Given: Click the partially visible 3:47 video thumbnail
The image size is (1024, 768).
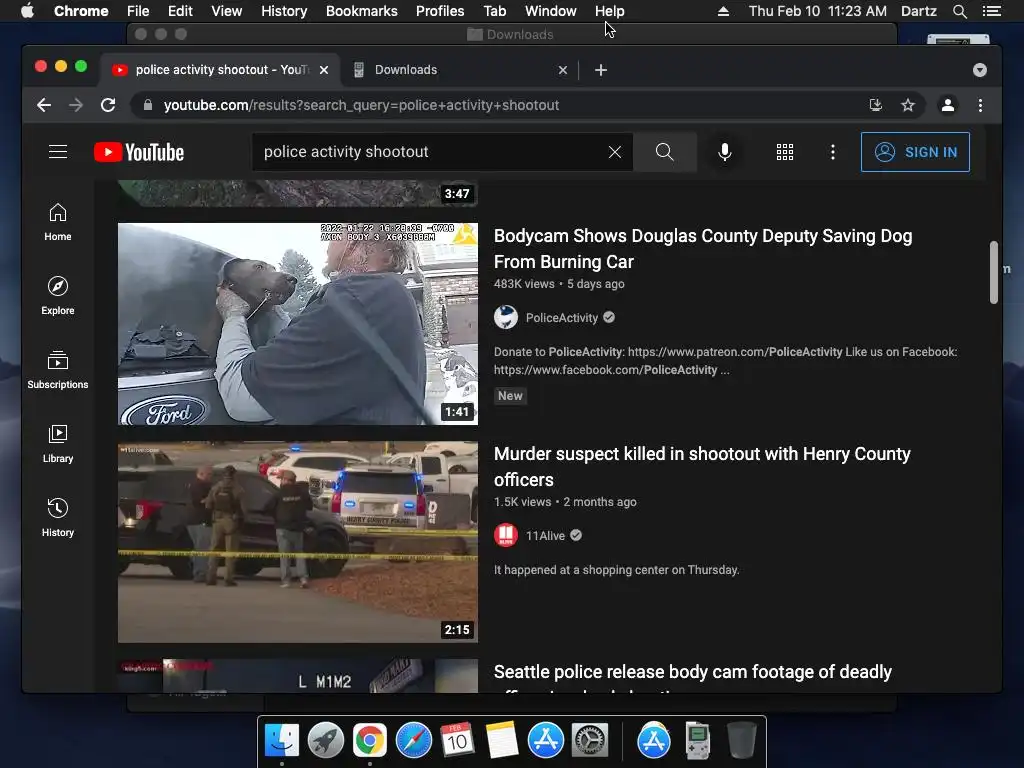Looking at the screenshot, I should click(298, 193).
